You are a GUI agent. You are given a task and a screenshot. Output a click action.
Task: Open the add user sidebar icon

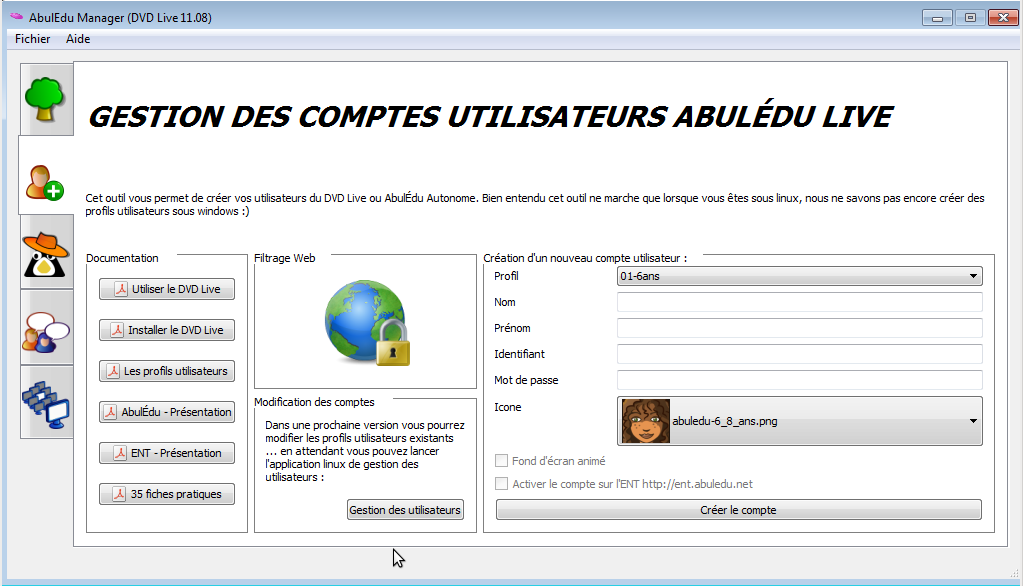(x=46, y=182)
